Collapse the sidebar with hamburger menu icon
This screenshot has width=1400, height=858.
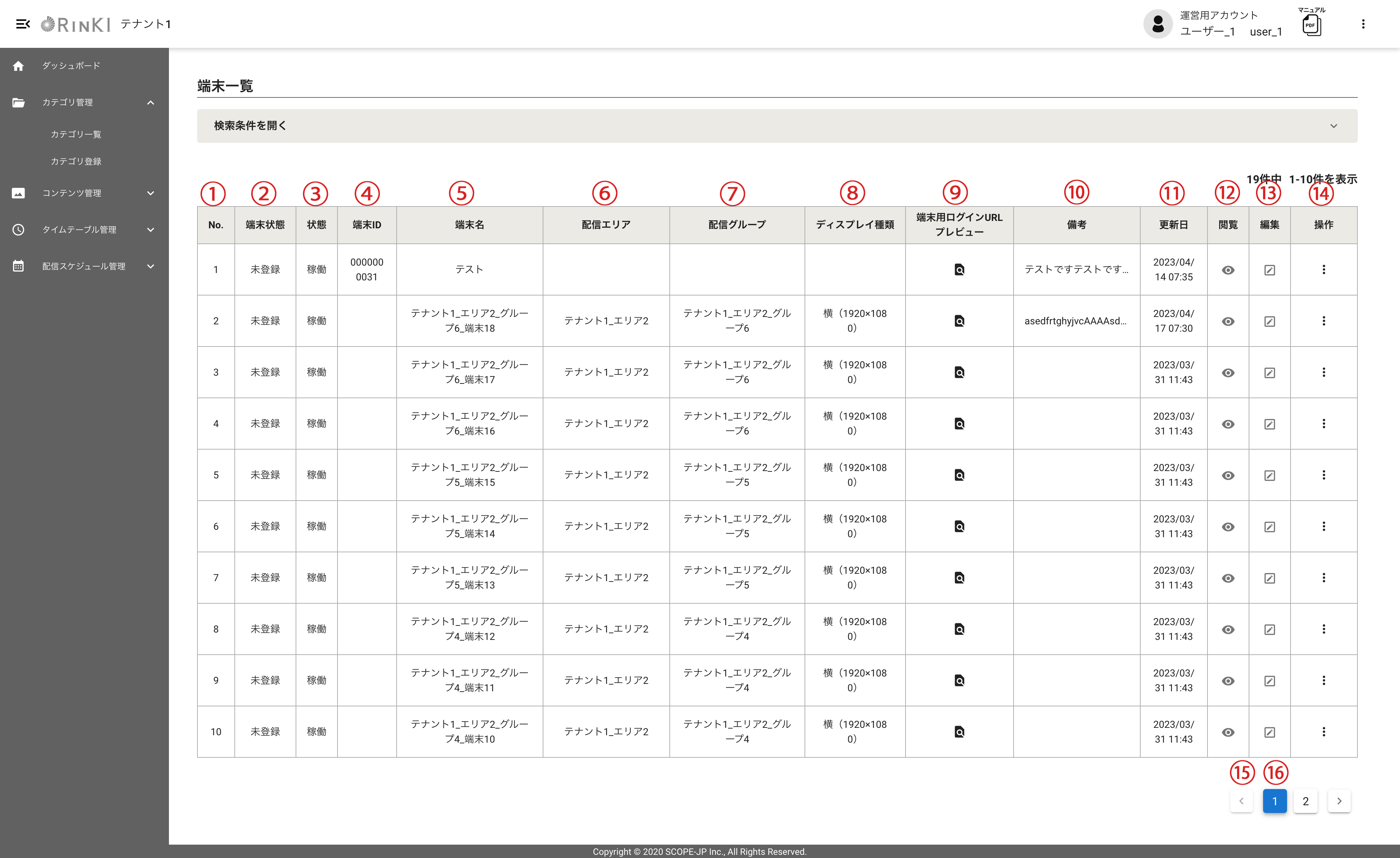pyautogui.click(x=23, y=24)
